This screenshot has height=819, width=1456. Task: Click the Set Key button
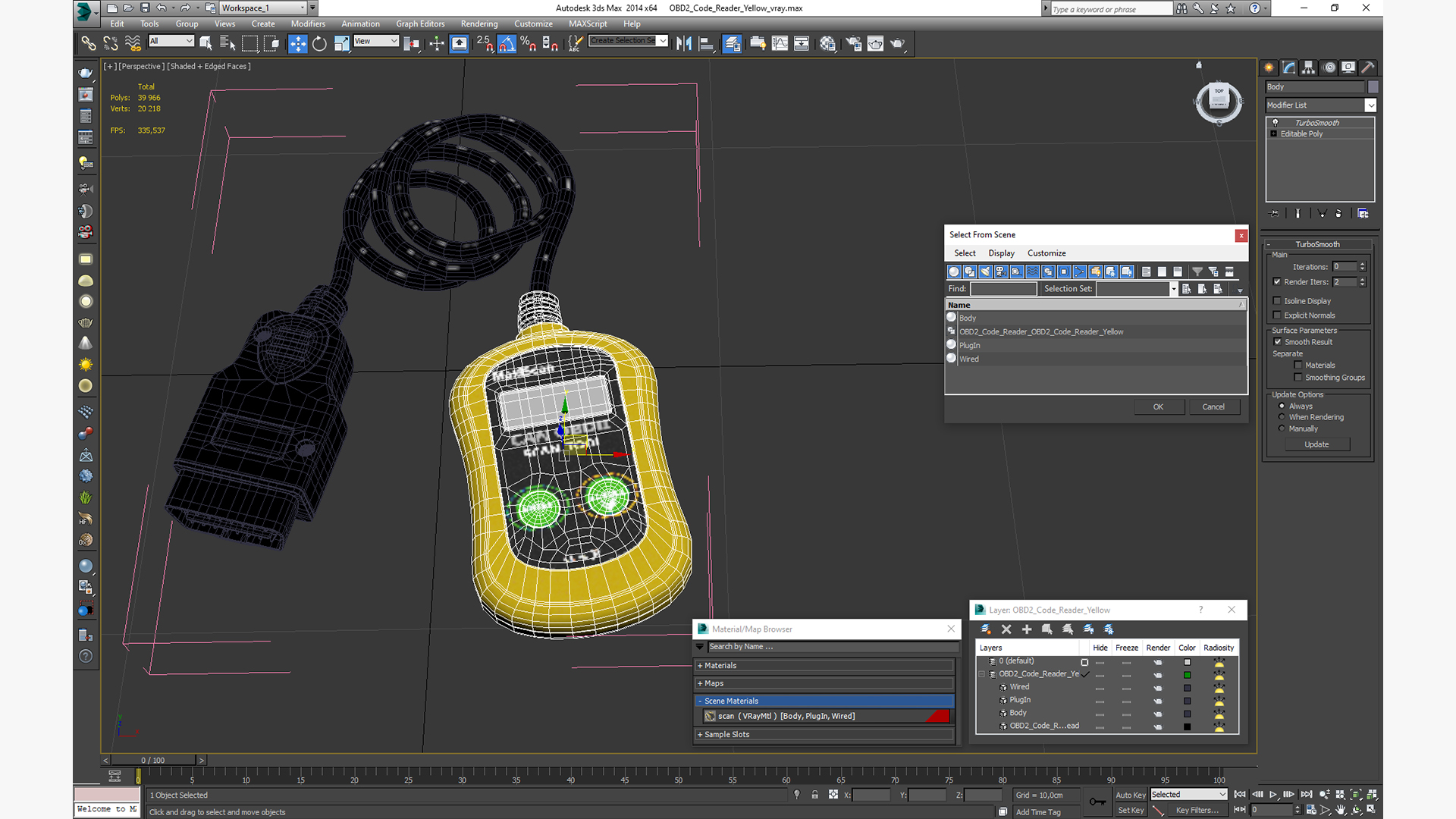click(1131, 810)
